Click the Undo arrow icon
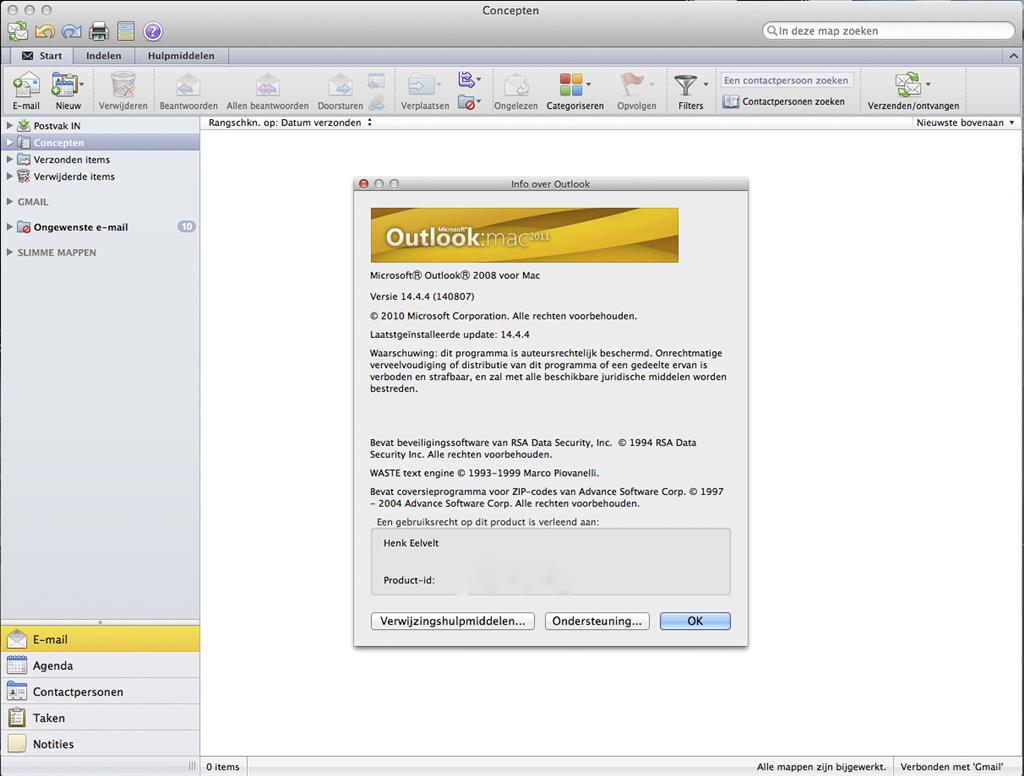 click(x=44, y=31)
